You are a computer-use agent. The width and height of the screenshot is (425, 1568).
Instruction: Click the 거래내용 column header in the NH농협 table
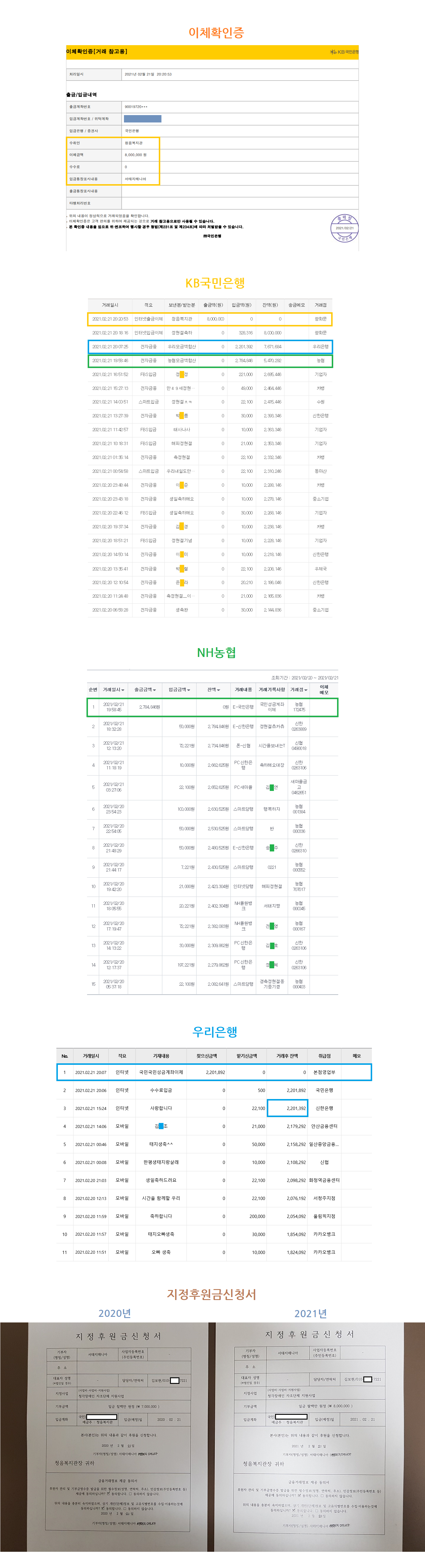tap(243, 690)
